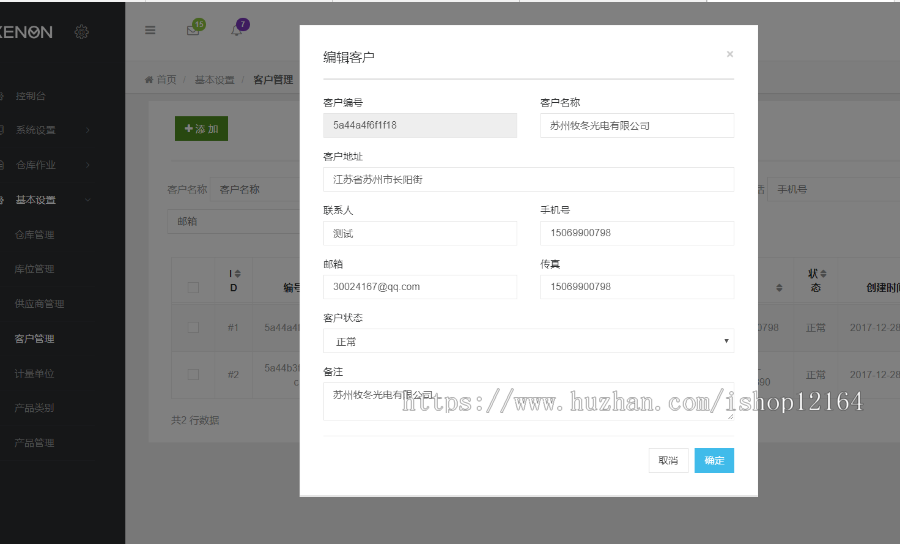The height and width of the screenshot is (544, 900).
Task: Open 仓库管理 in the sidebar
Action: [x=34, y=235]
